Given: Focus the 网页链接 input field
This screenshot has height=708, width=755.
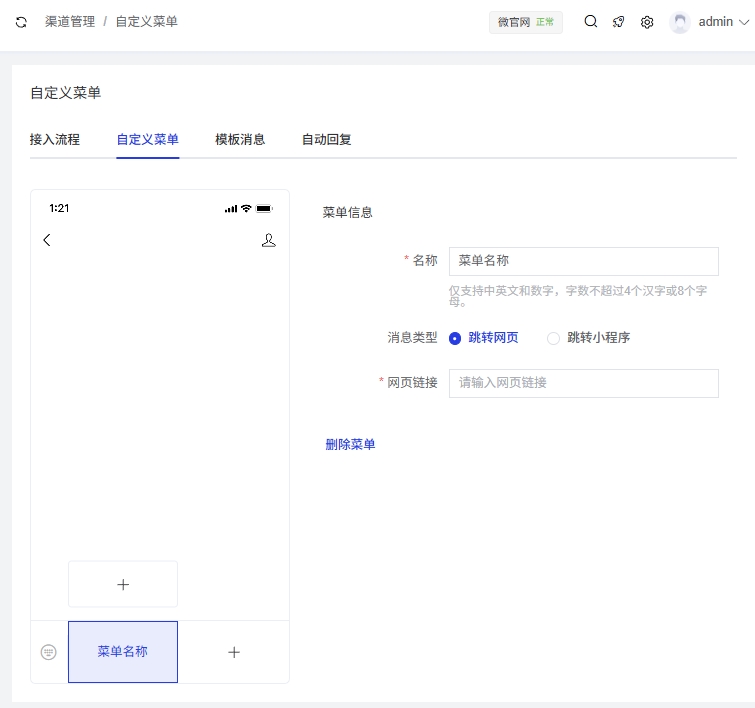Looking at the screenshot, I should [x=583, y=383].
